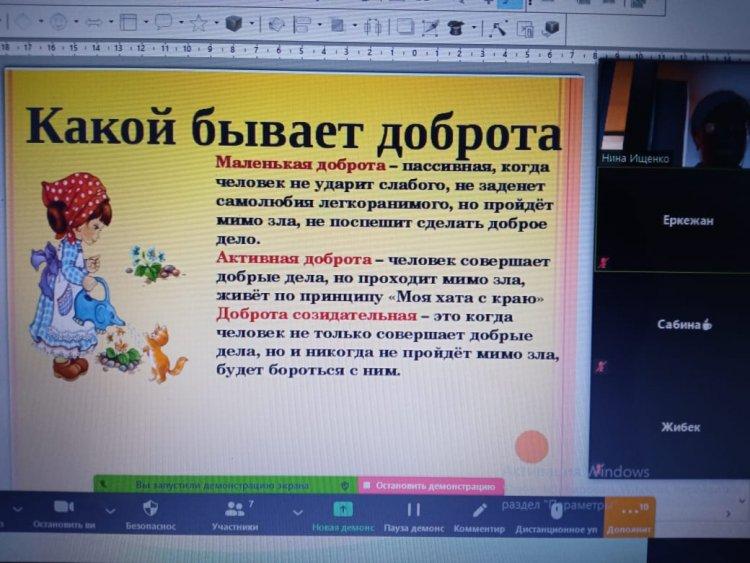
Task: Toggle the Edit Points tool
Action: pyautogui.click(x=498, y=28)
